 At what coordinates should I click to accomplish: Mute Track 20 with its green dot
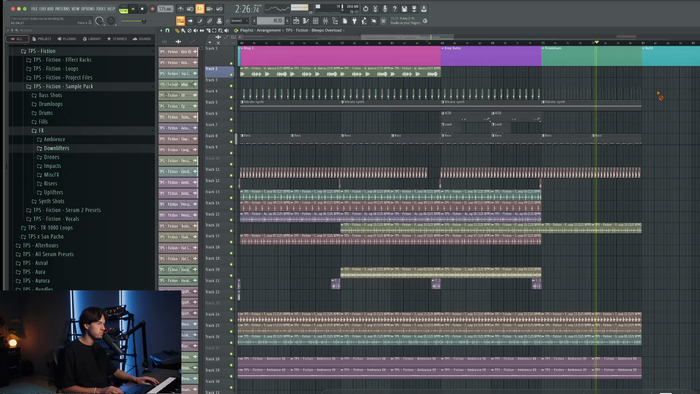[x=231, y=275]
